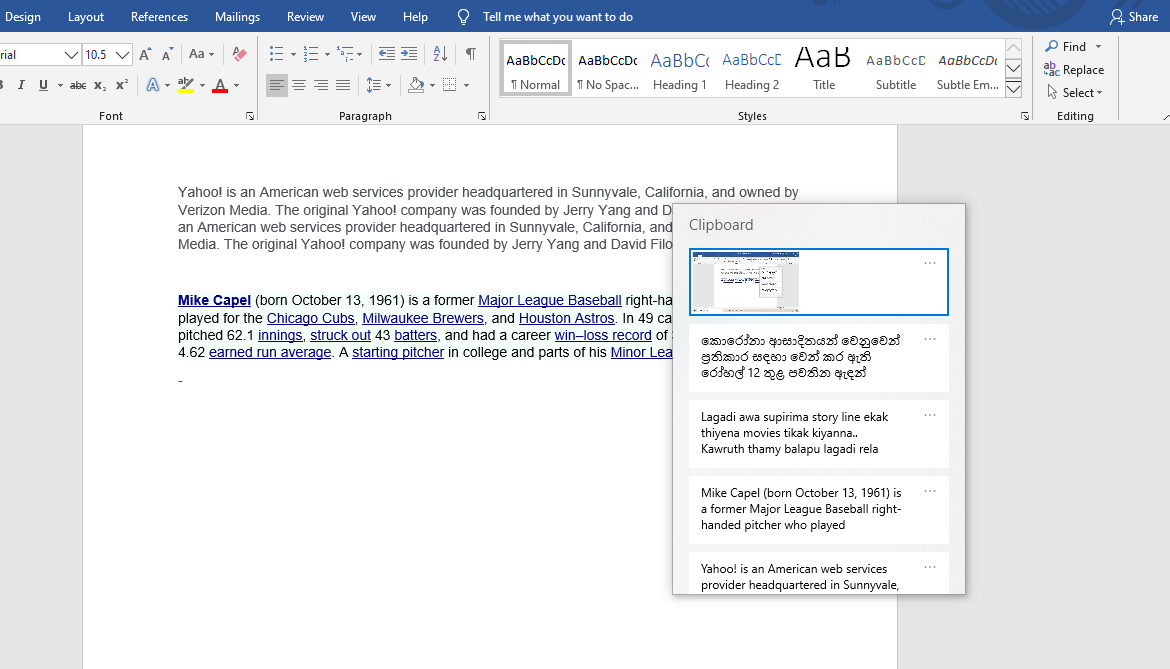The width and height of the screenshot is (1170, 669).
Task: Apply strikethrough to text
Action: tap(78, 85)
